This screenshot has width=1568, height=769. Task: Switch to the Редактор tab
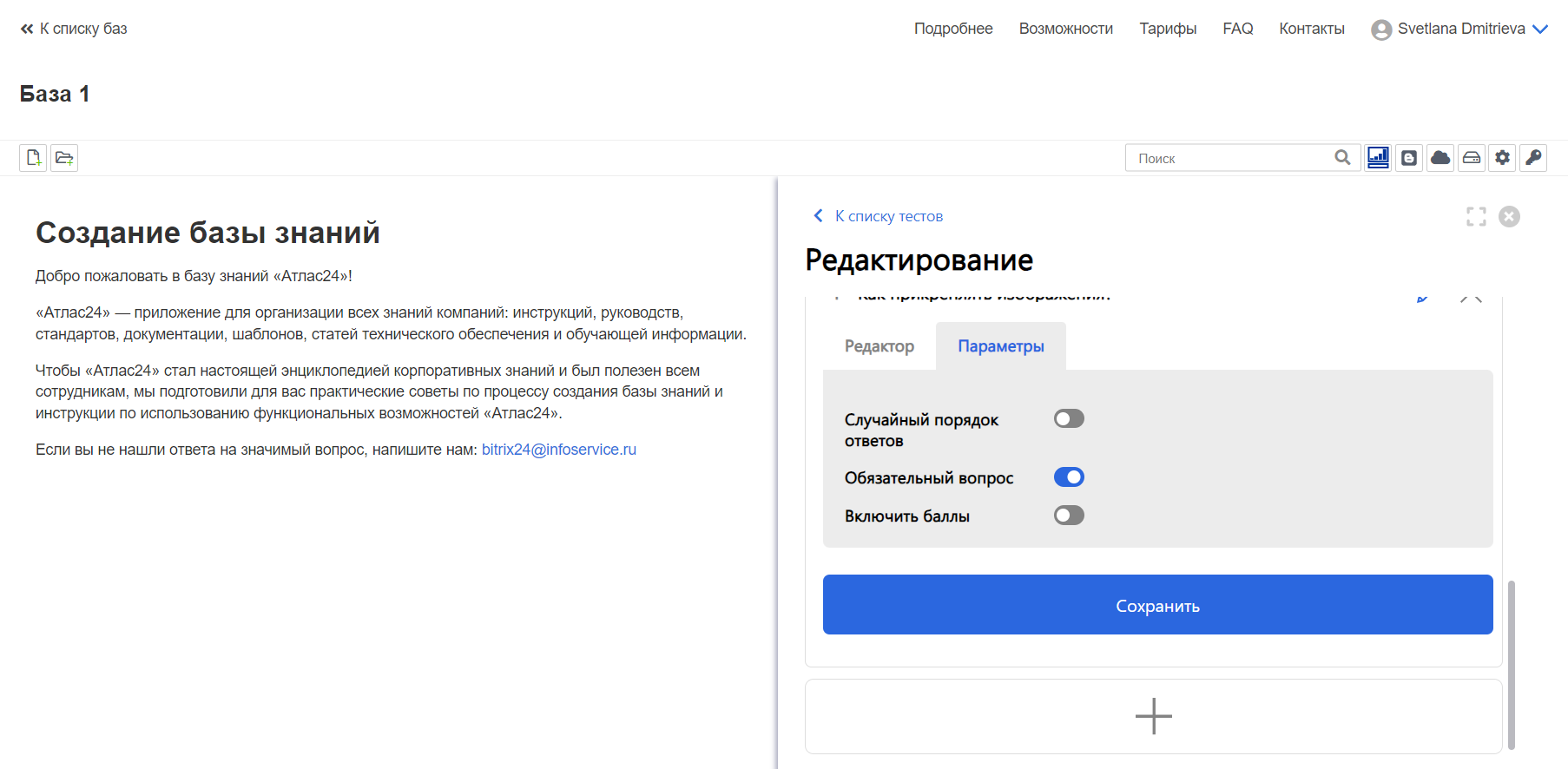(880, 346)
